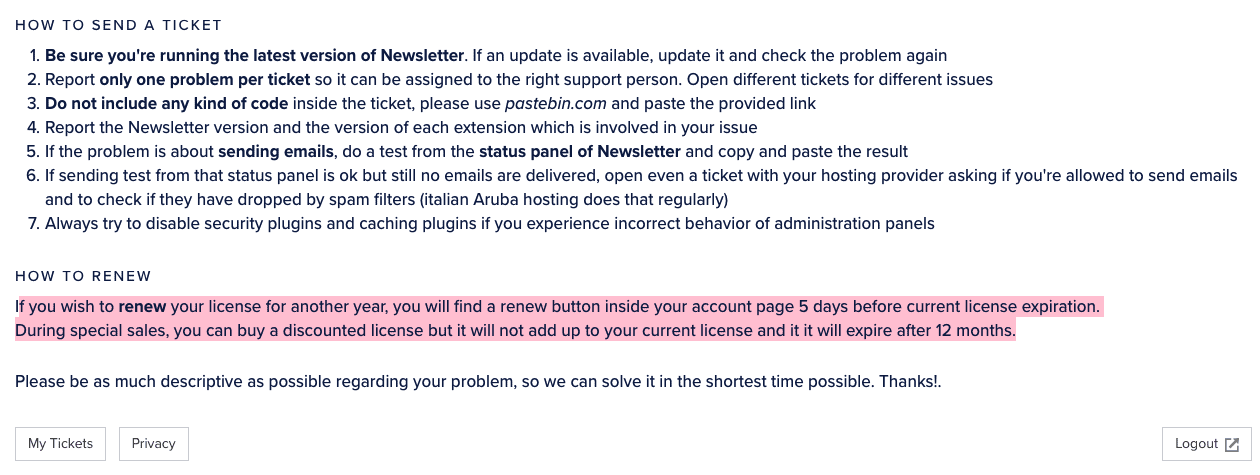Log out using the Logout button label
This screenshot has height=475, width=1260.
pyautogui.click(x=1196, y=444)
